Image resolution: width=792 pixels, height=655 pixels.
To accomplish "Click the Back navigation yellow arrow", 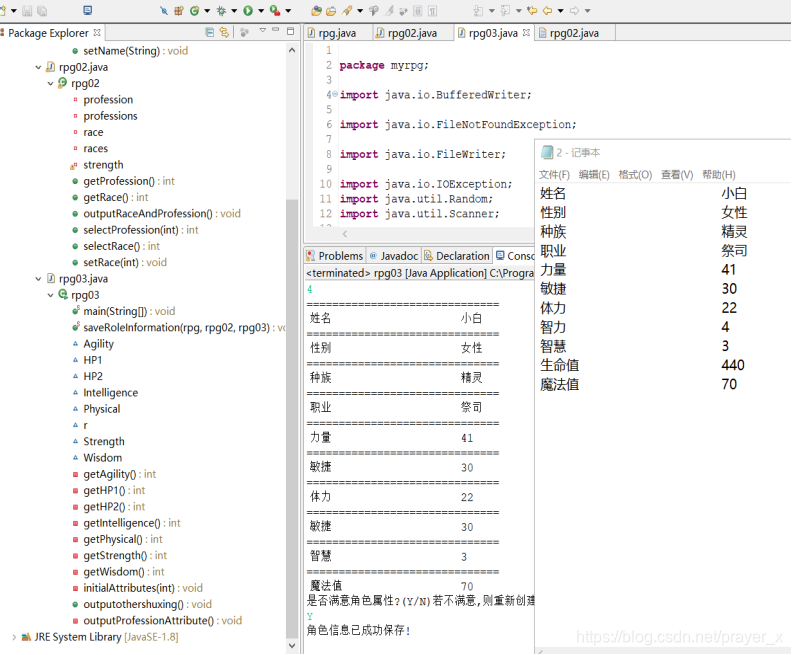I will pyautogui.click(x=547, y=11).
